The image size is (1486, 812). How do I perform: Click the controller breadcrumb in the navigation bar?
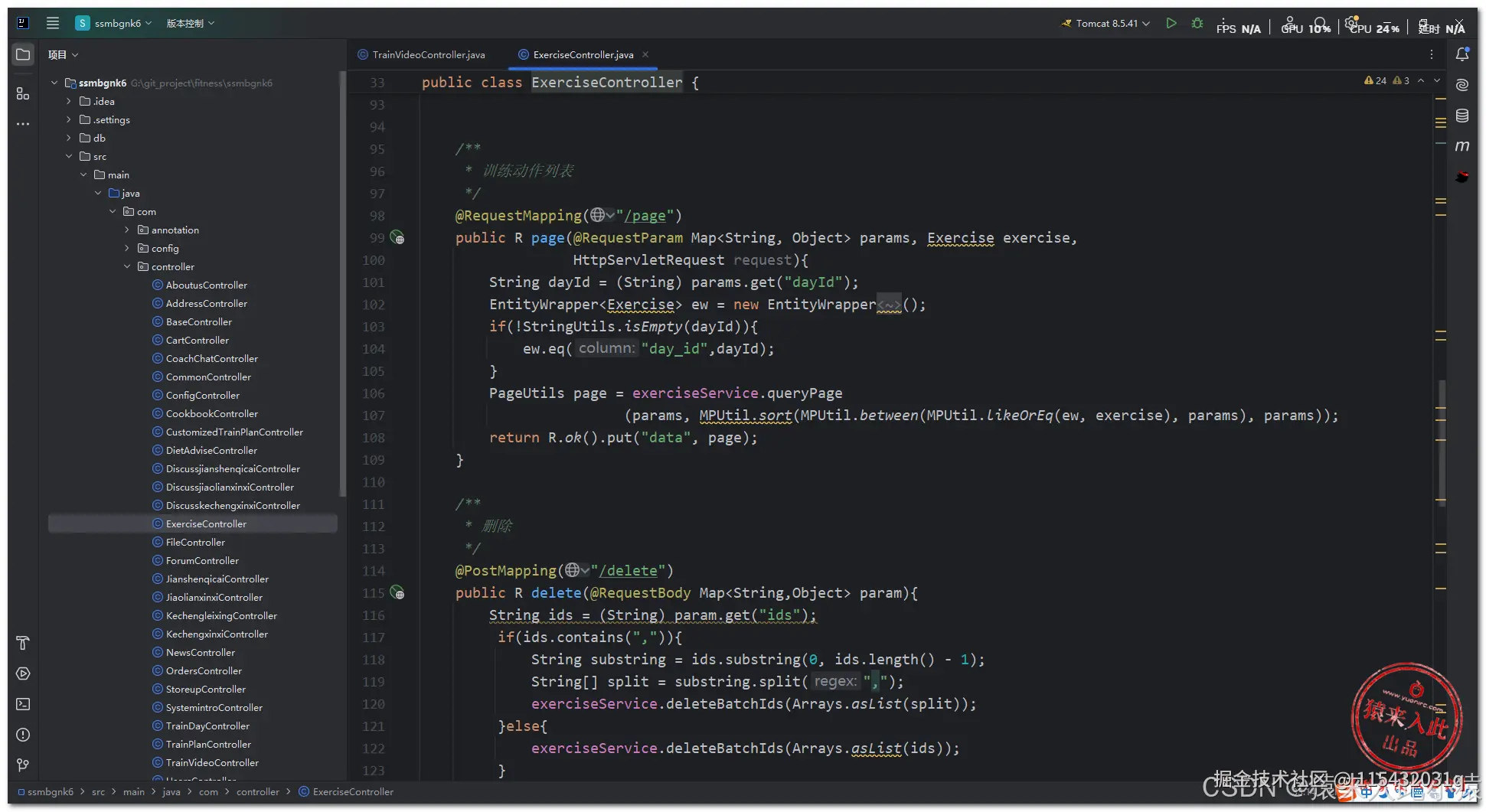click(258, 791)
